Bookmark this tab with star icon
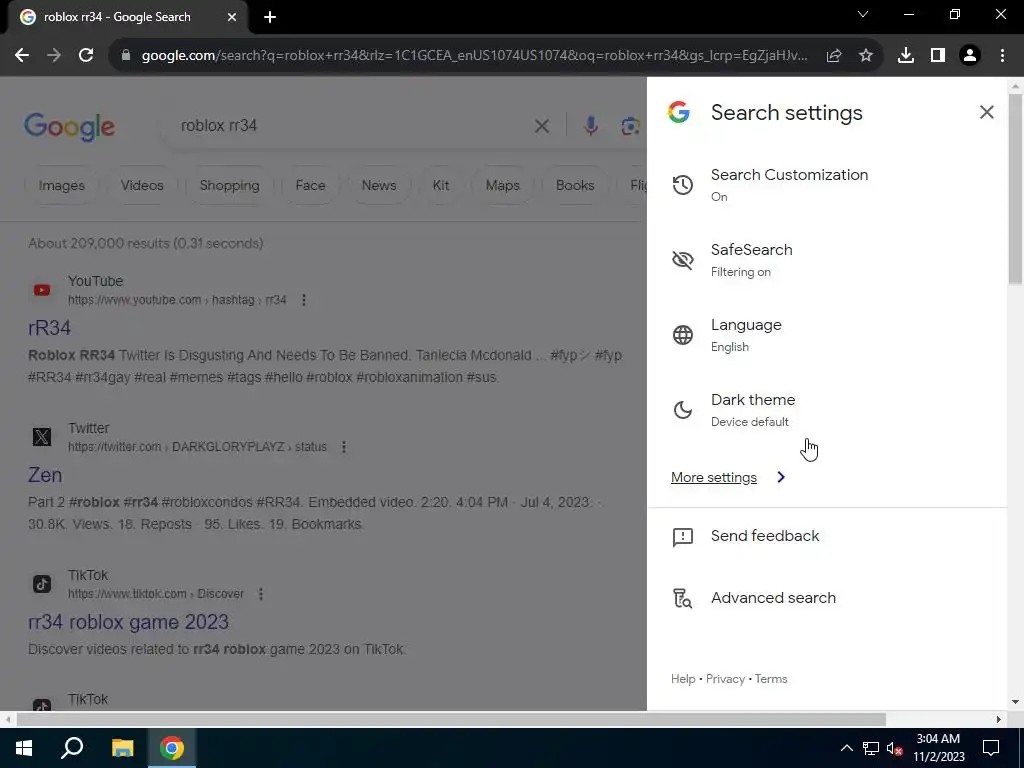1024x768 pixels. (866, 56)
